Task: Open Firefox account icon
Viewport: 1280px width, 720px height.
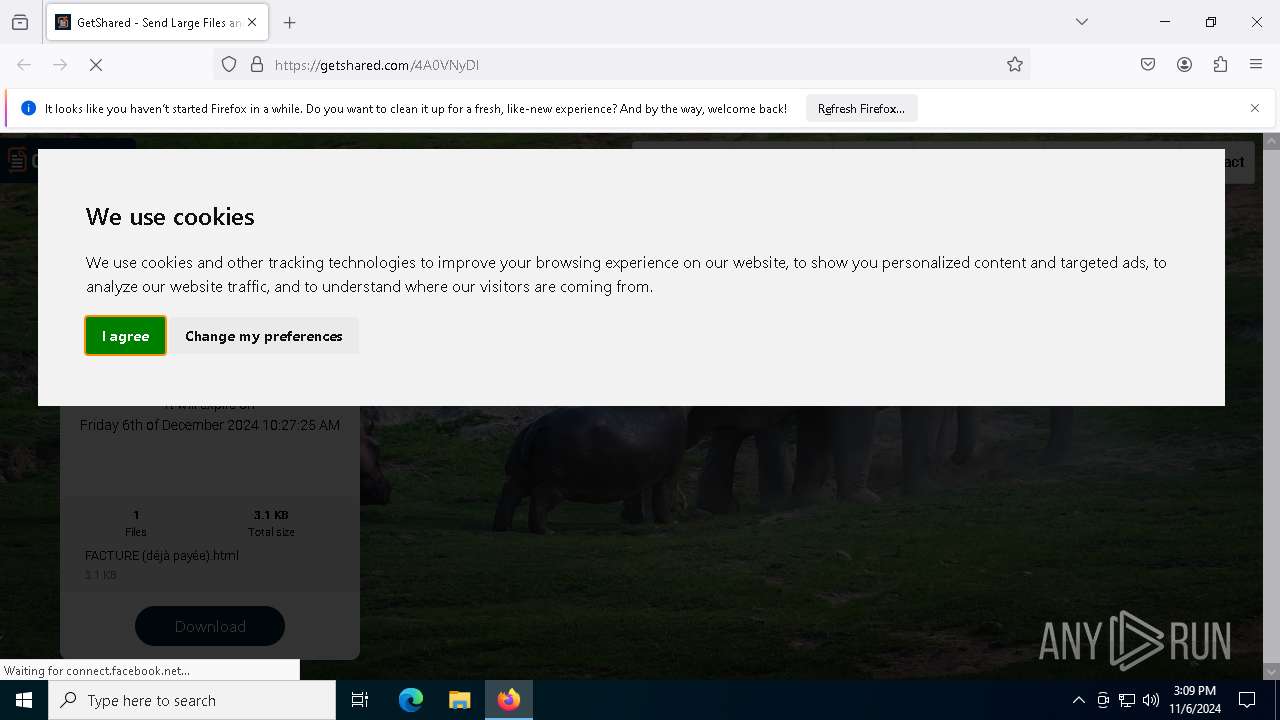Action: 1184,65
